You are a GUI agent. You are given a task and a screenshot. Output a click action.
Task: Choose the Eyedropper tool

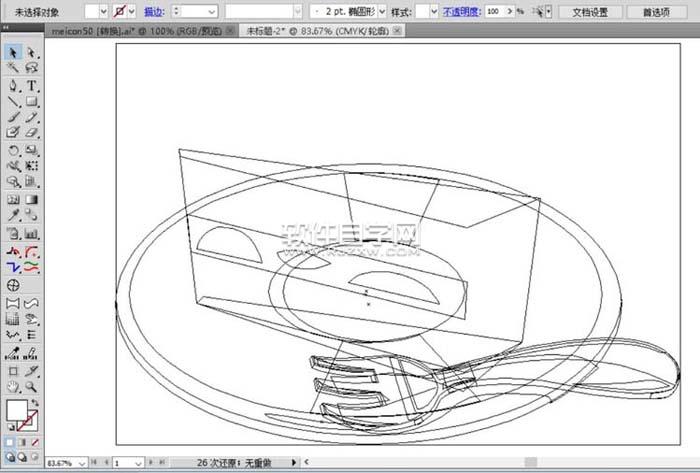[13, 215]
